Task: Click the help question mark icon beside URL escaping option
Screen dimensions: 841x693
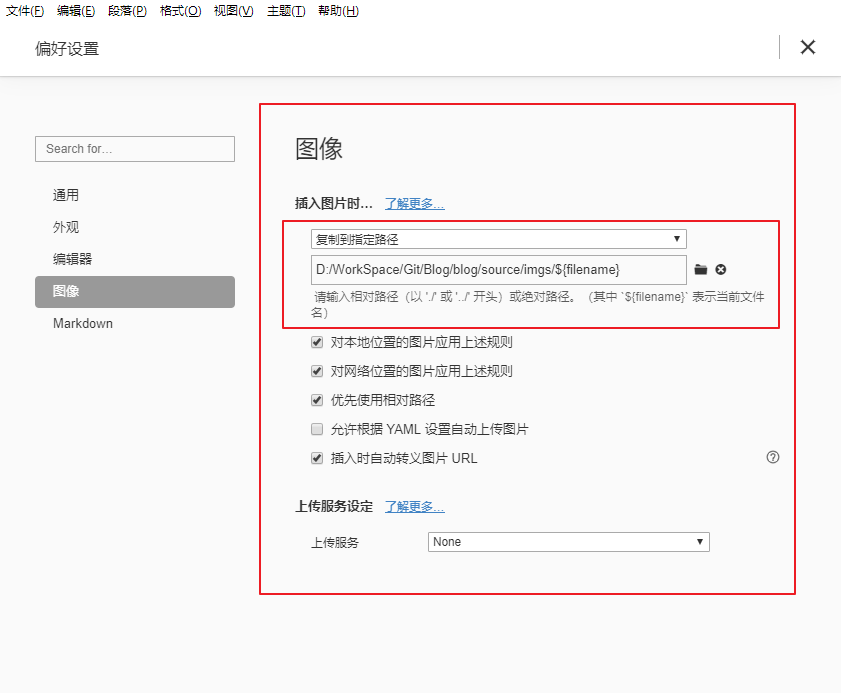Action: pyautogui.click(x=772, y=457)
